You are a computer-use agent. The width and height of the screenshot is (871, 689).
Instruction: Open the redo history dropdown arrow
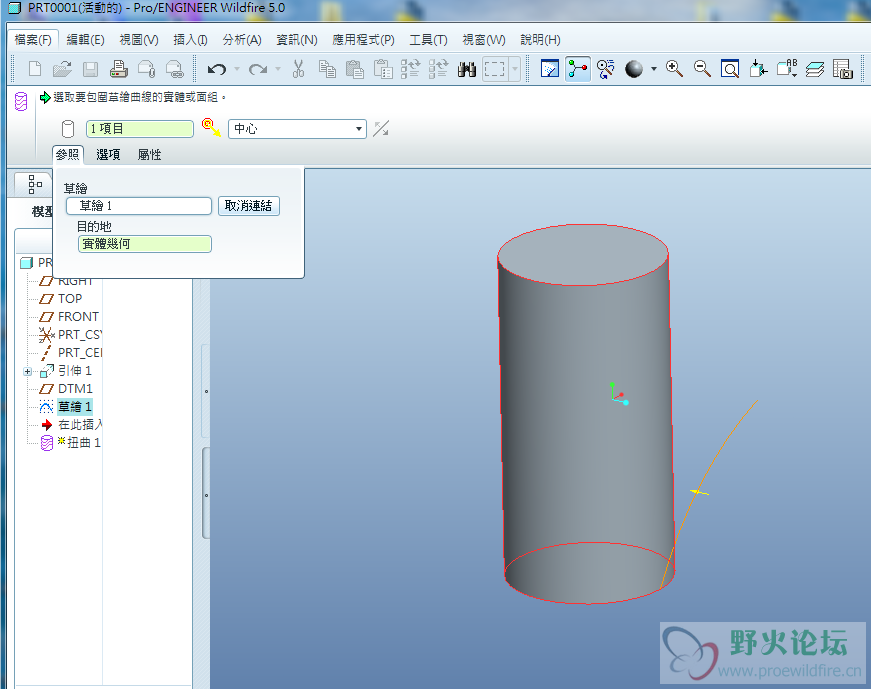(x=278, y=69)
